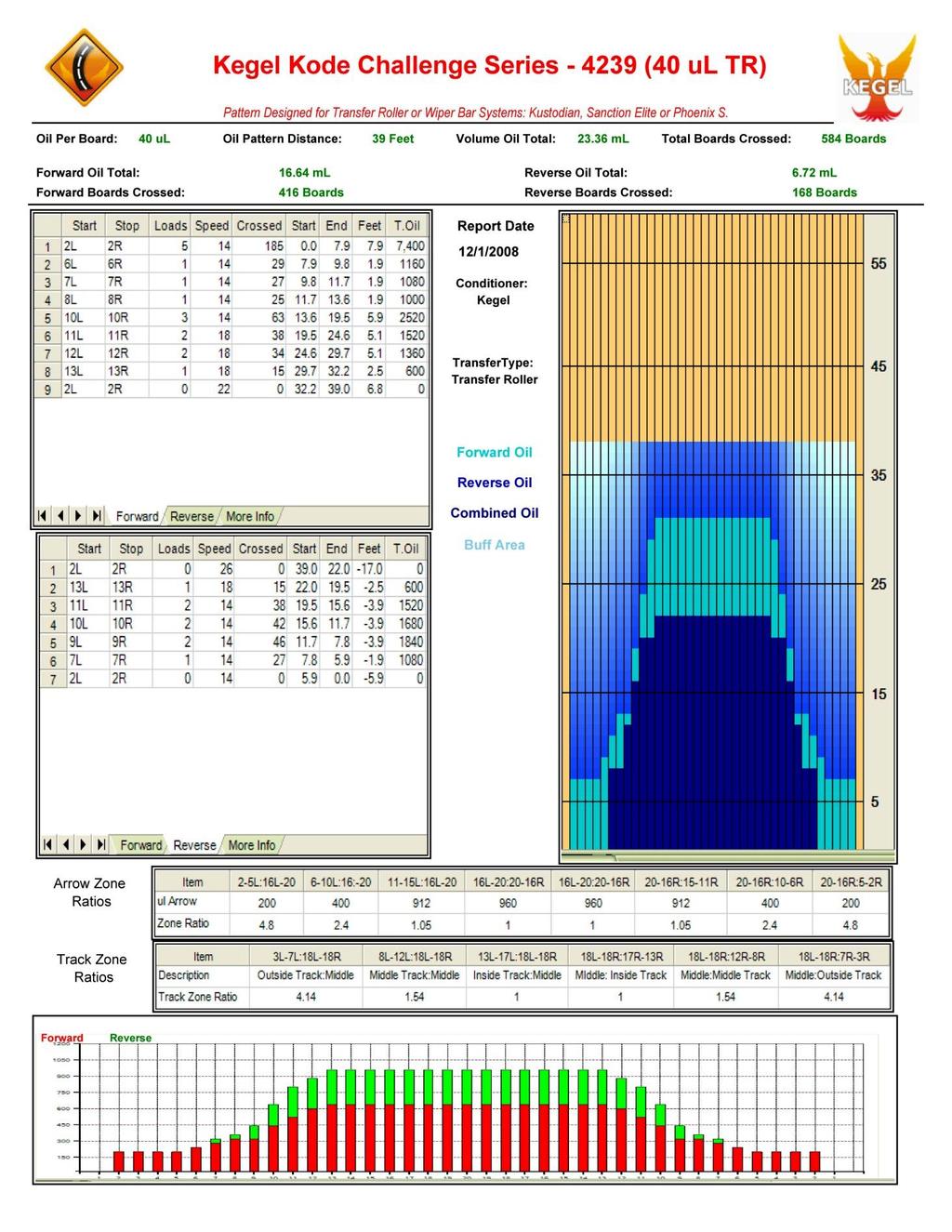This screenshot has height=1232, width=952.
Task: Select the '9L' Start cell
Action: click(x=87, y=642)
